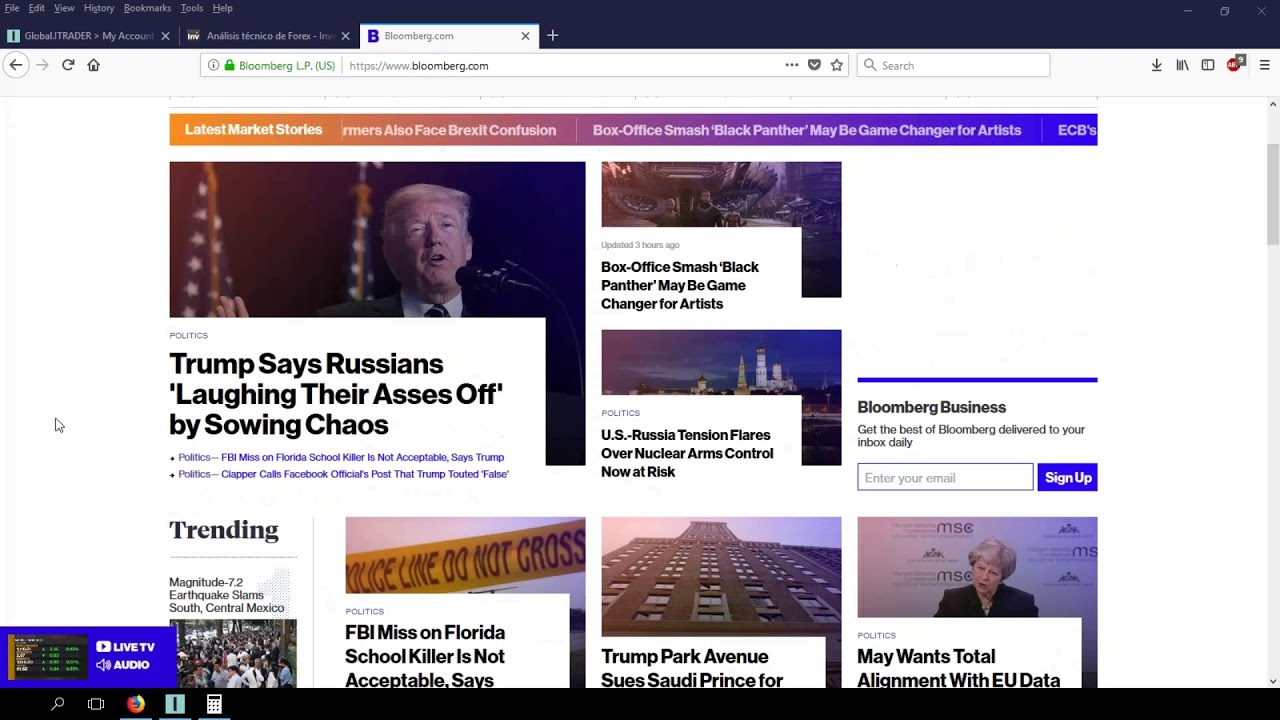Image resolution: width=1280 pixels, height=720 pixels.
Task: Open the Live TV market thumbnail
Action: point(47,657)
